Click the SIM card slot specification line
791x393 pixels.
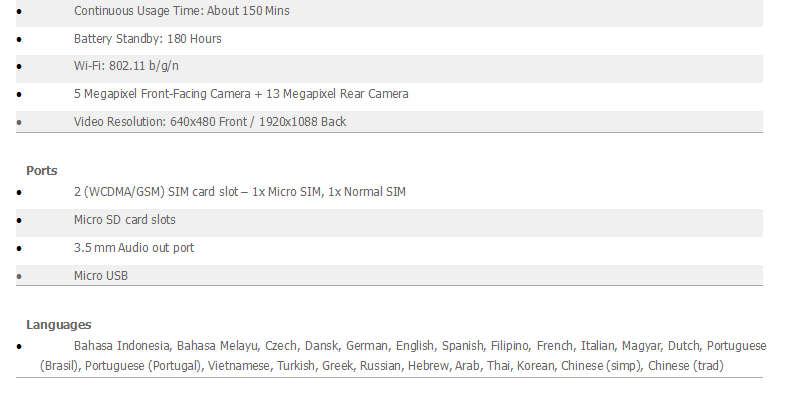(240, 192)
